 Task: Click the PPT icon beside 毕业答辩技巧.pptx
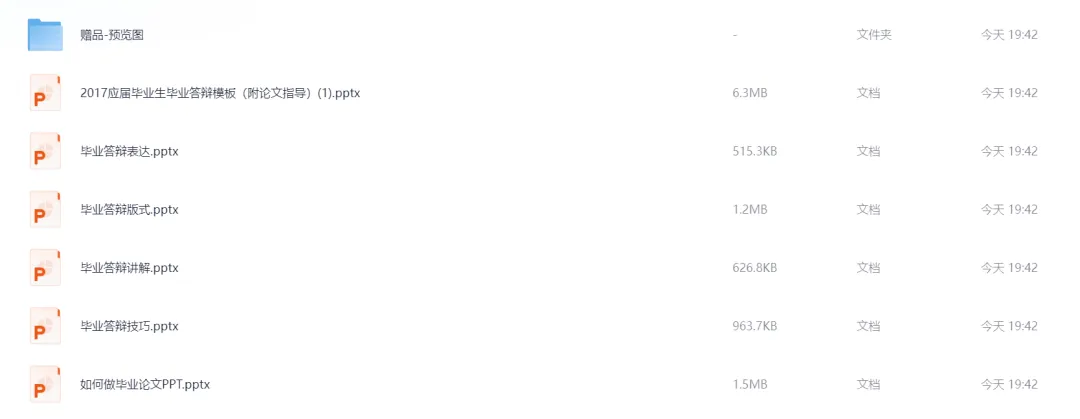[x=45, y=325]
